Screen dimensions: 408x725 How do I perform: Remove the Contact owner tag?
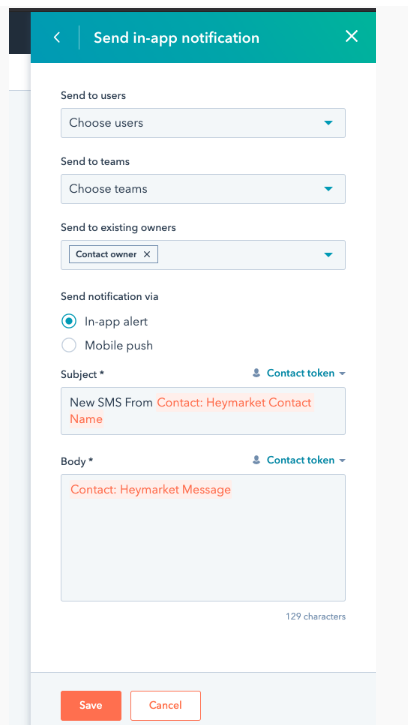147,254
